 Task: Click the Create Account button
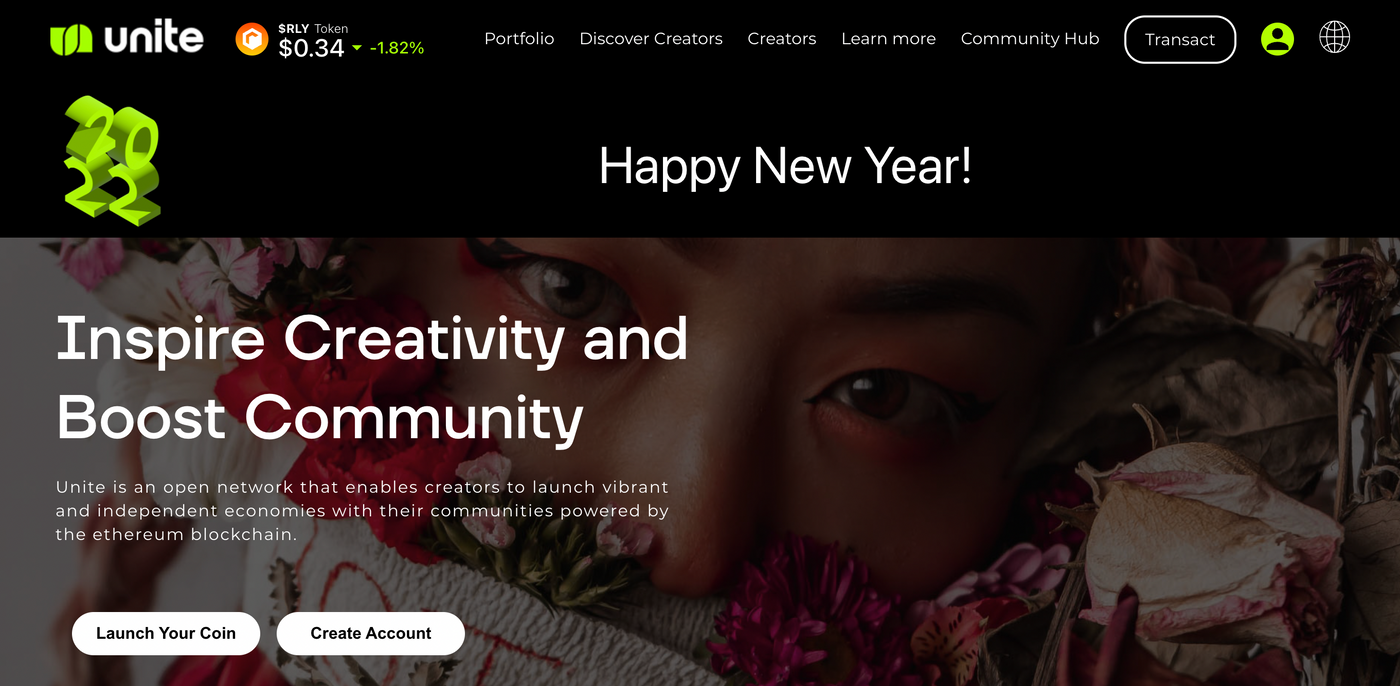pyautogui.click(x=371, y=633)
